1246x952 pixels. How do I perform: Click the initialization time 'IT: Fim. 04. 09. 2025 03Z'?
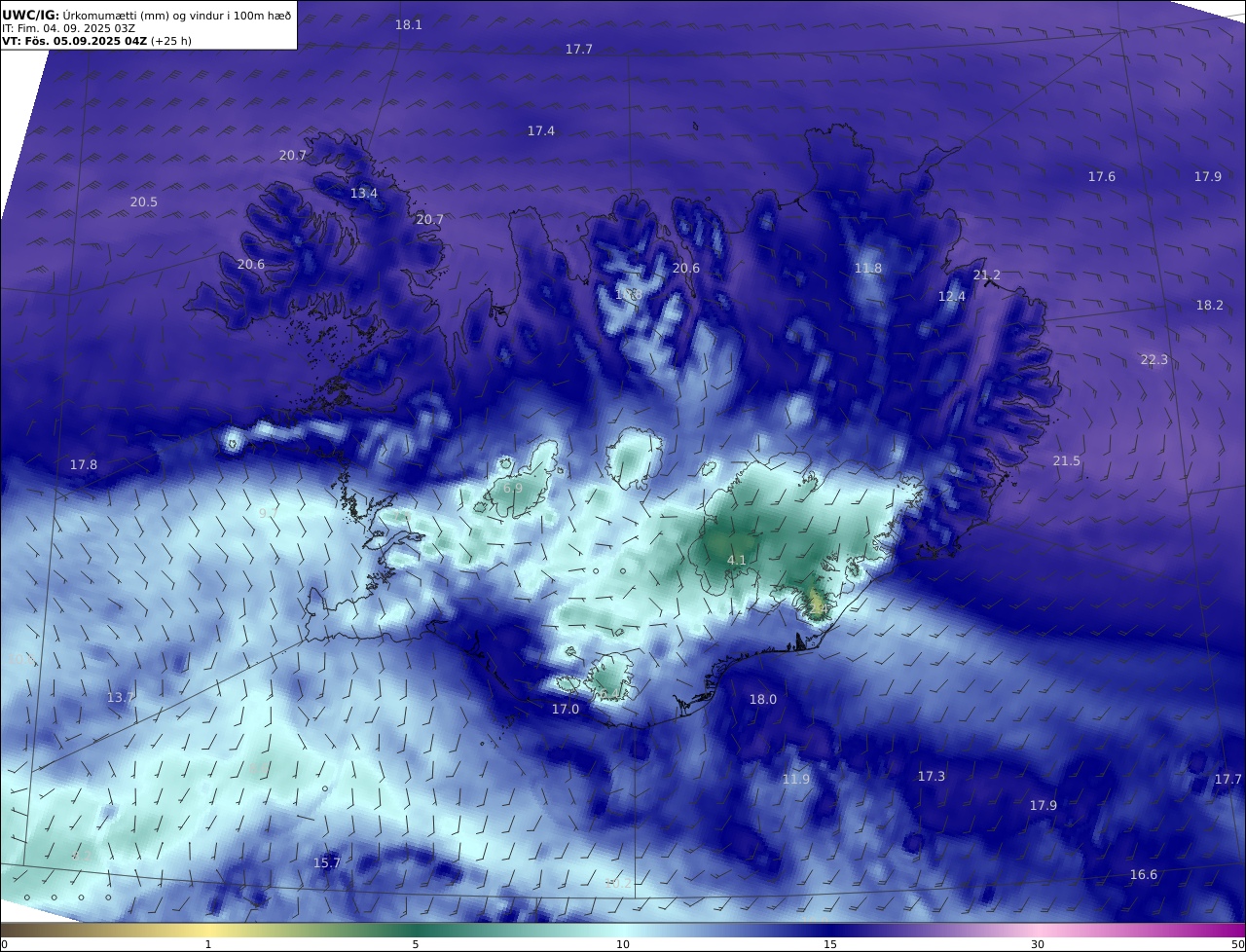[68, 28]
